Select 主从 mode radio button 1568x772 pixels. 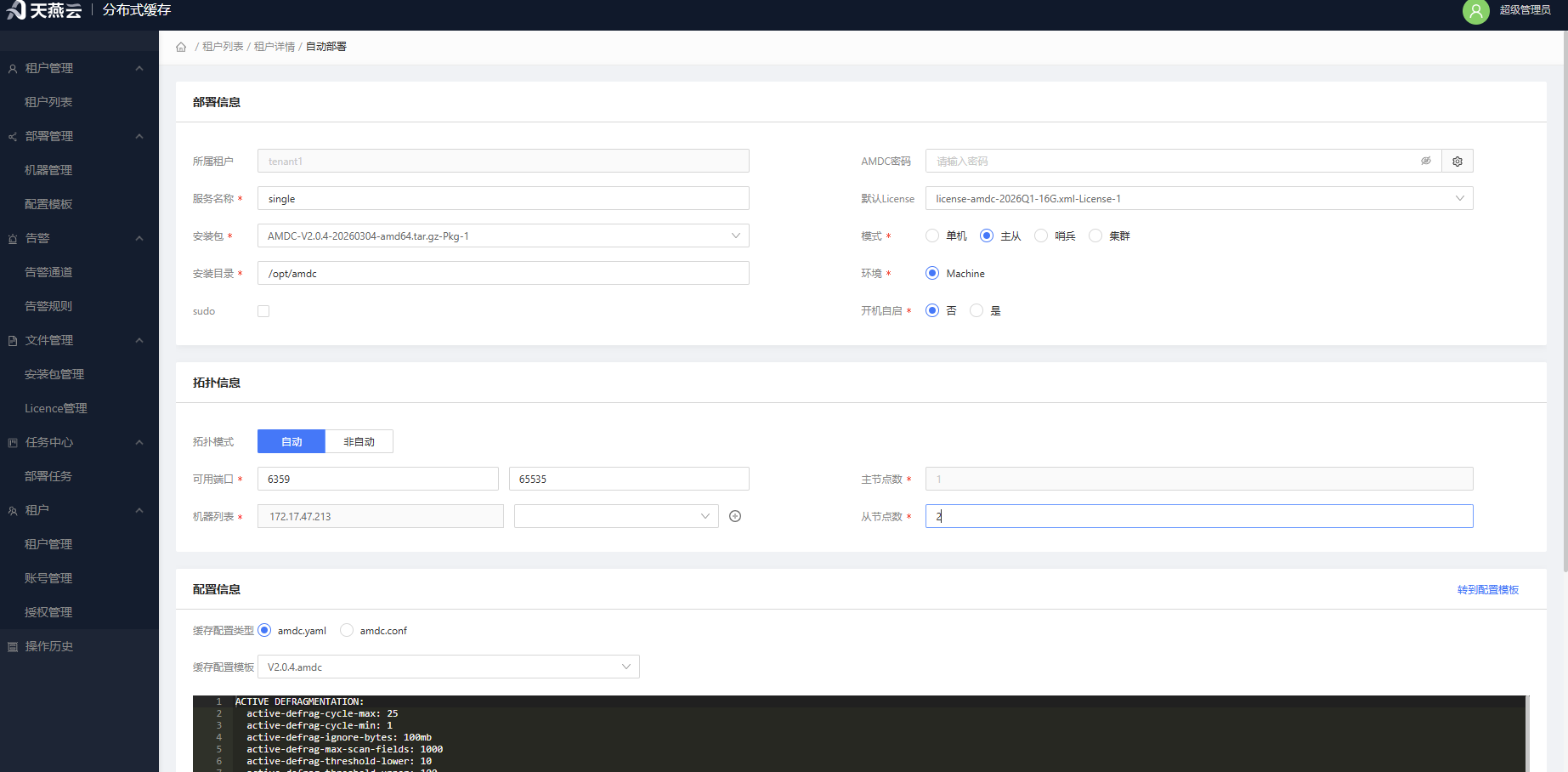click(x=987, y=236)
